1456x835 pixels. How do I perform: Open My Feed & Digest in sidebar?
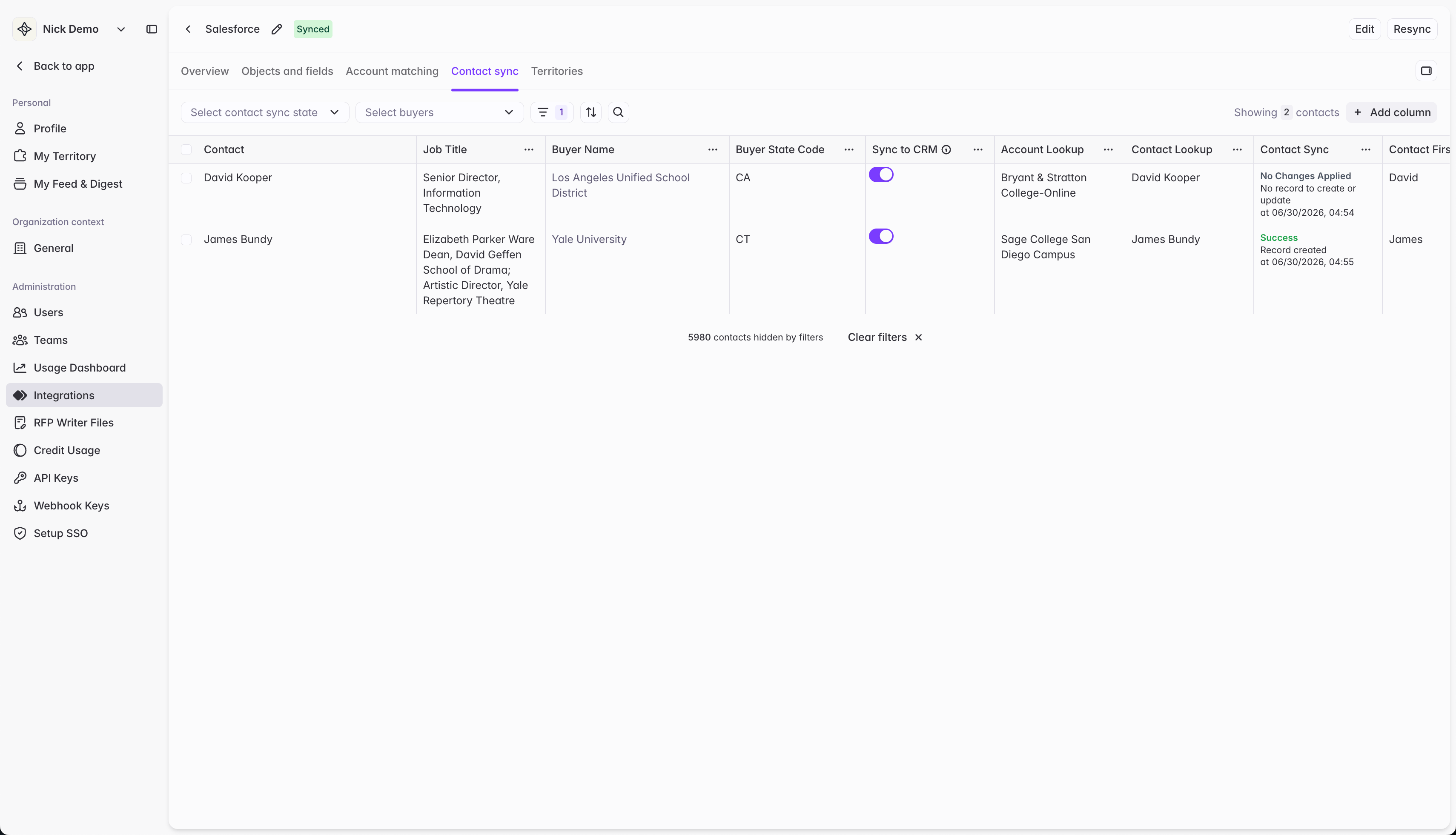click(x=84, y=183)
